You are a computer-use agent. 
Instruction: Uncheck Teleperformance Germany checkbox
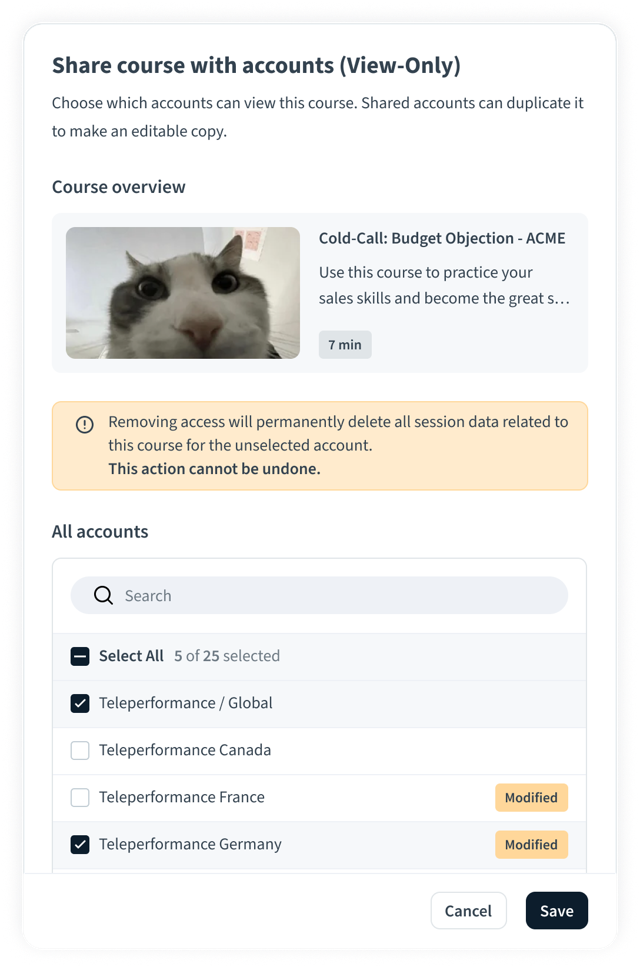(x=80, y=845)
